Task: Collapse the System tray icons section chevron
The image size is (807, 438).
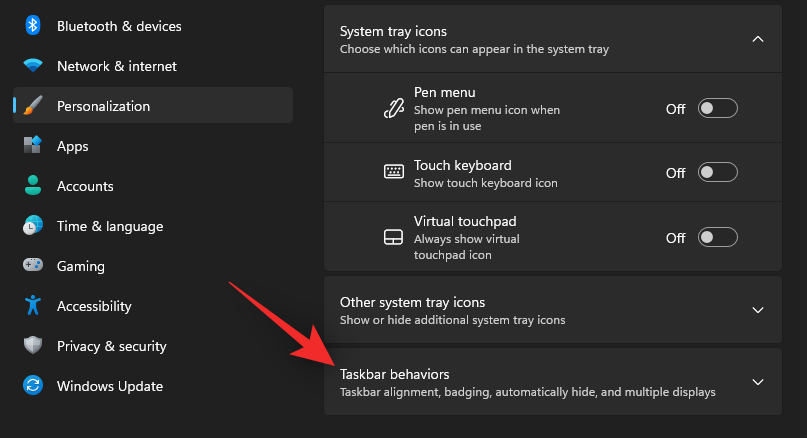Action: (757, 39)
